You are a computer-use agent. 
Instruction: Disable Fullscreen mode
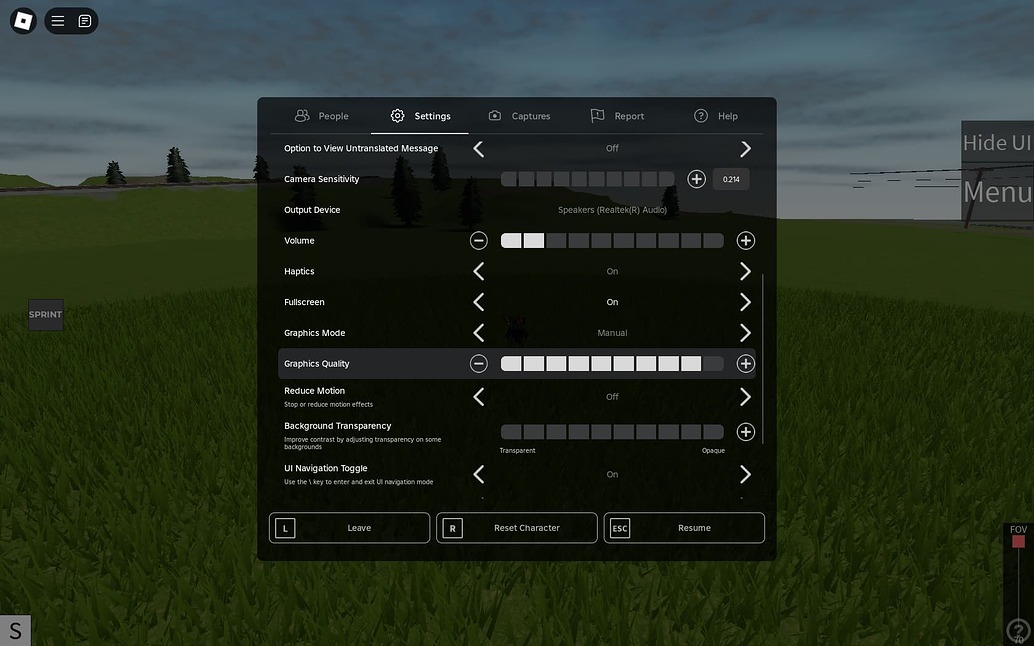tap(478, 301)
